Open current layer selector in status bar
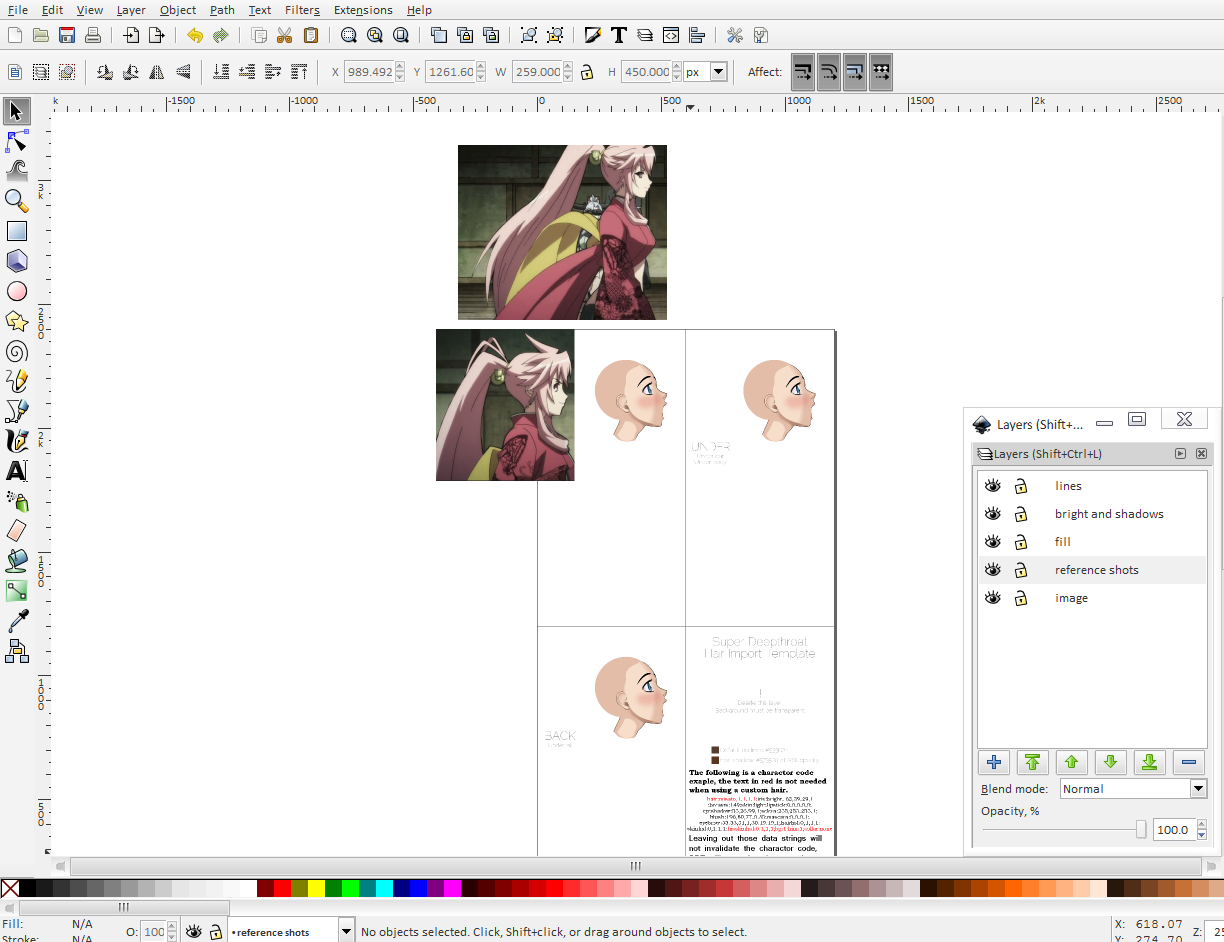The image size is (1224, 942). coord(346,932)
